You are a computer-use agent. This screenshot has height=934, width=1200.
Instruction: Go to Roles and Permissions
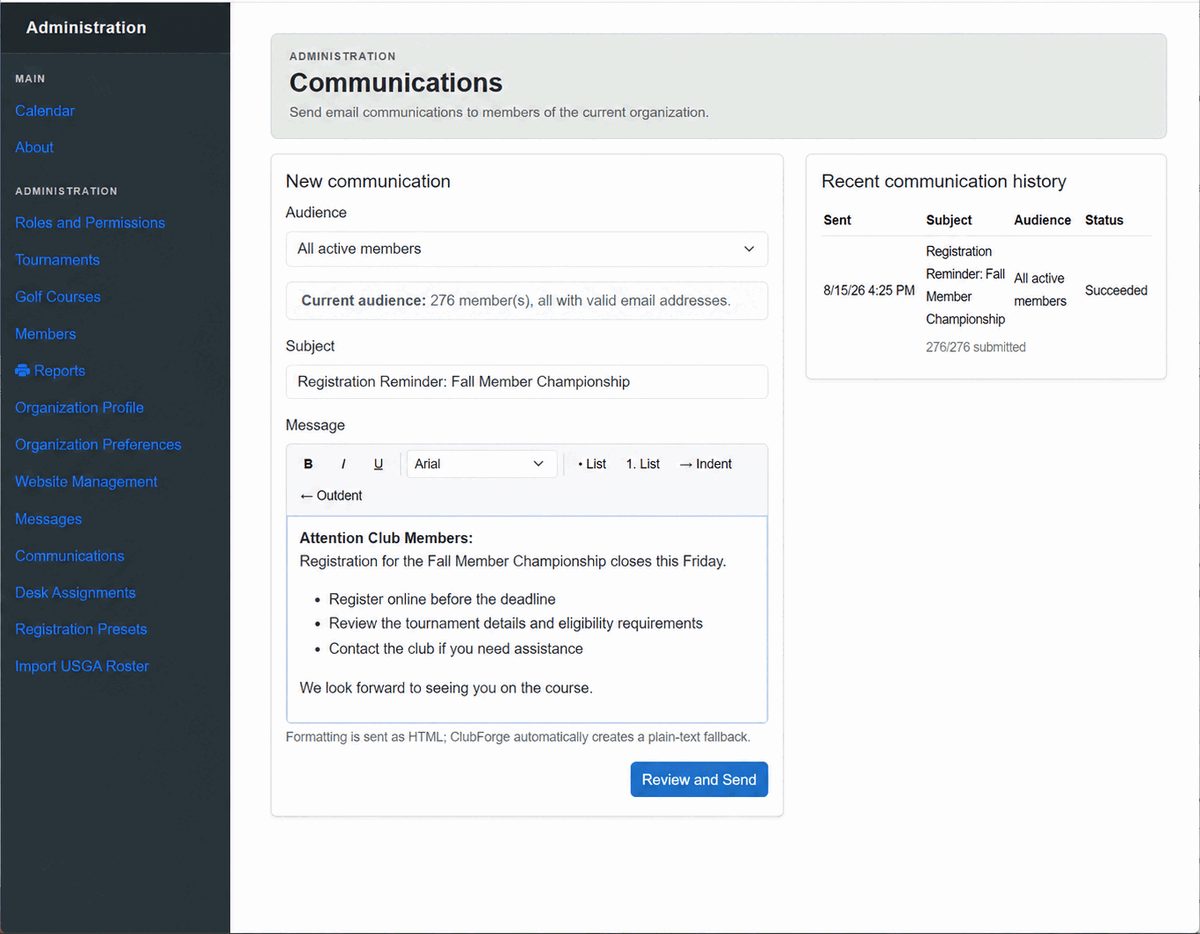tap(90, 223)
